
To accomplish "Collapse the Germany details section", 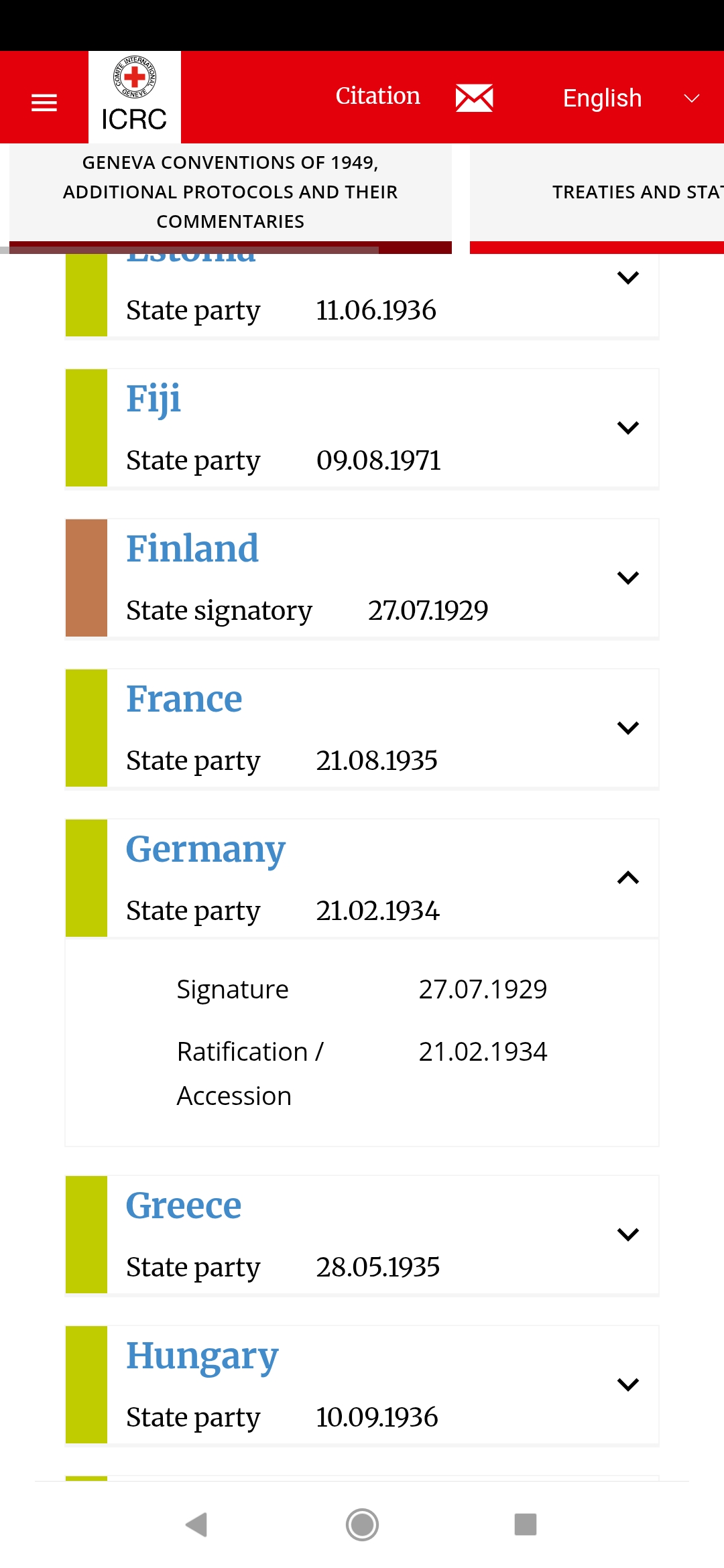I will (x=627, y=878).
